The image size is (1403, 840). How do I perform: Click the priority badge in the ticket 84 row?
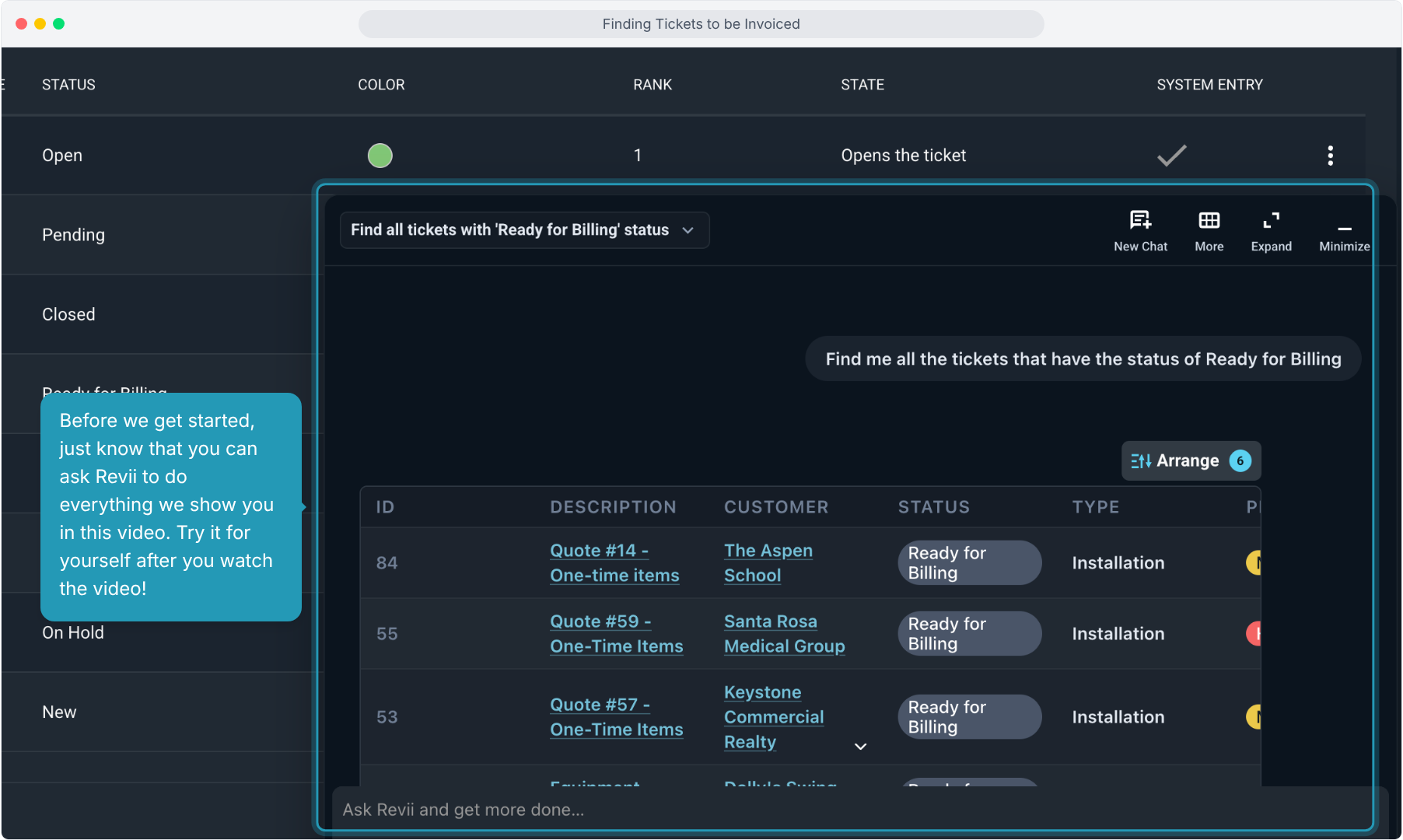coord(1253,562)
